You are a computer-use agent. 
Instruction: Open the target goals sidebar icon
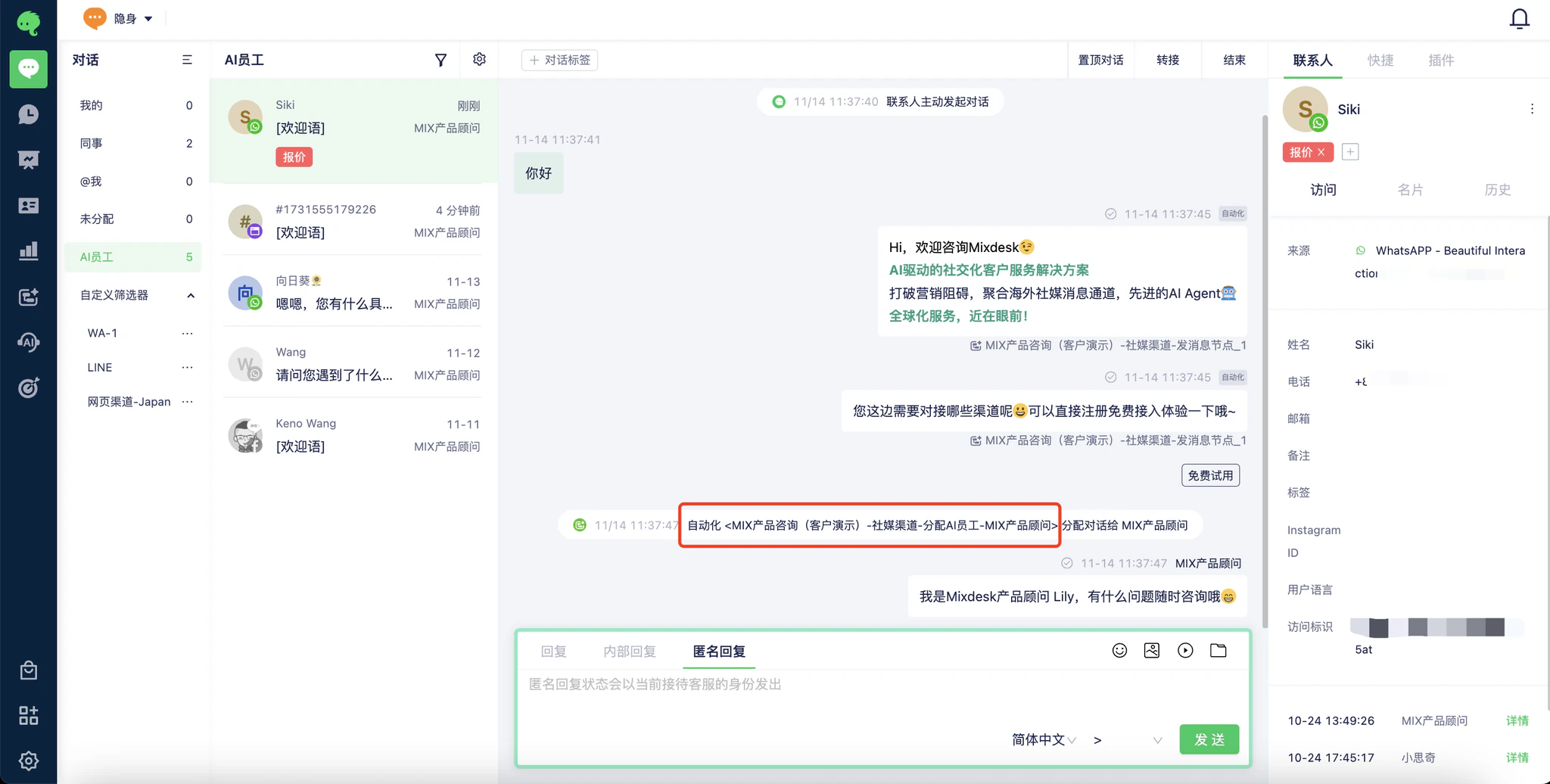(28, 387)
